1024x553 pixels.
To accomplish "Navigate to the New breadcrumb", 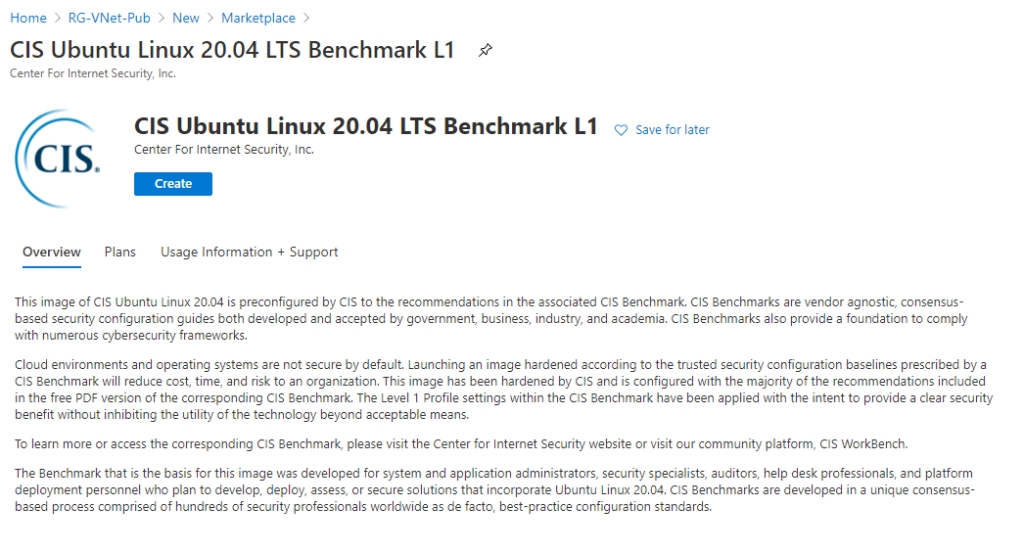I will coord(185,18).
